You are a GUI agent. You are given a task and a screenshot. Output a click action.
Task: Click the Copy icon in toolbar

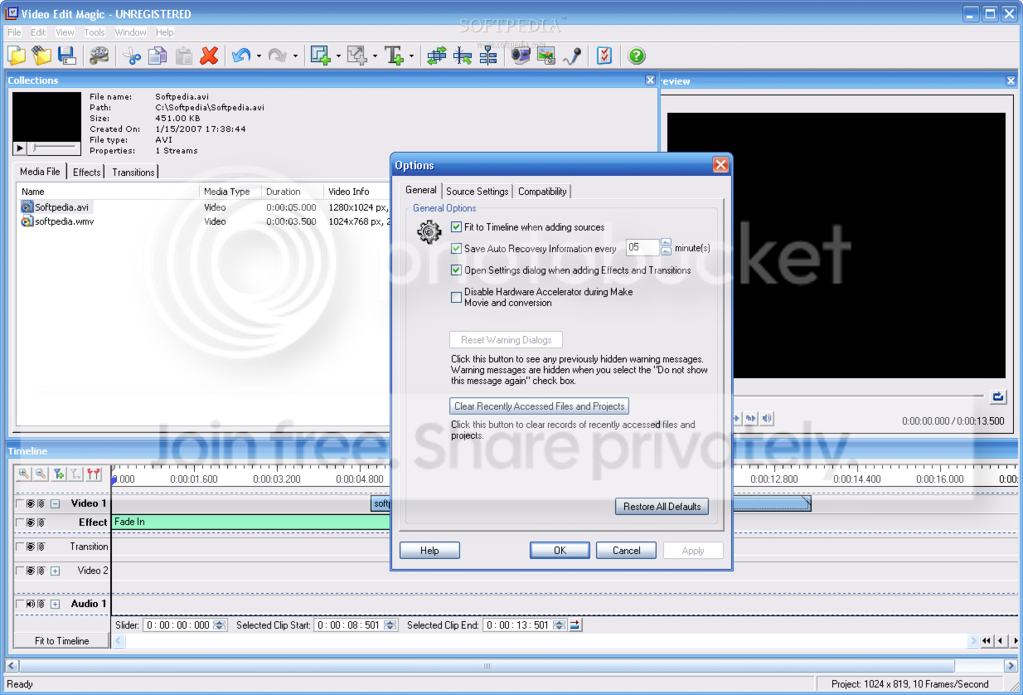click(157, 56)
